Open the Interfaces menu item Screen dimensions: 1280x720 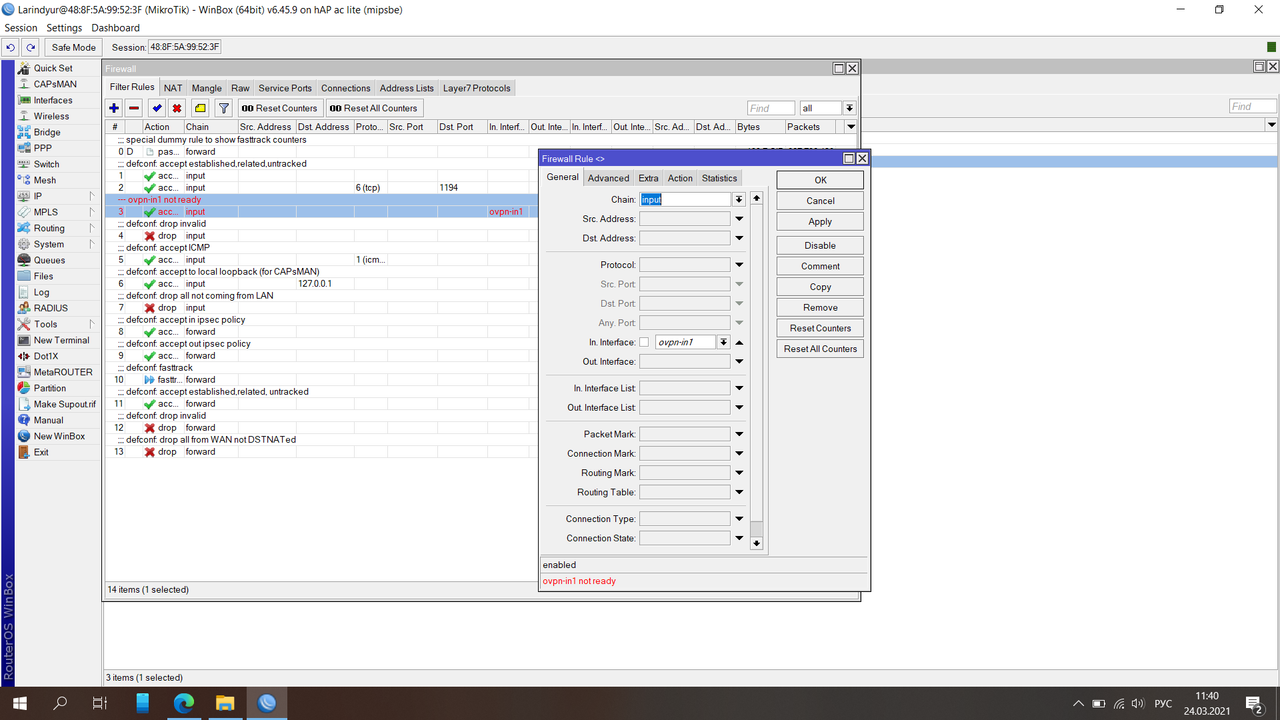click(x=53, y=100)
